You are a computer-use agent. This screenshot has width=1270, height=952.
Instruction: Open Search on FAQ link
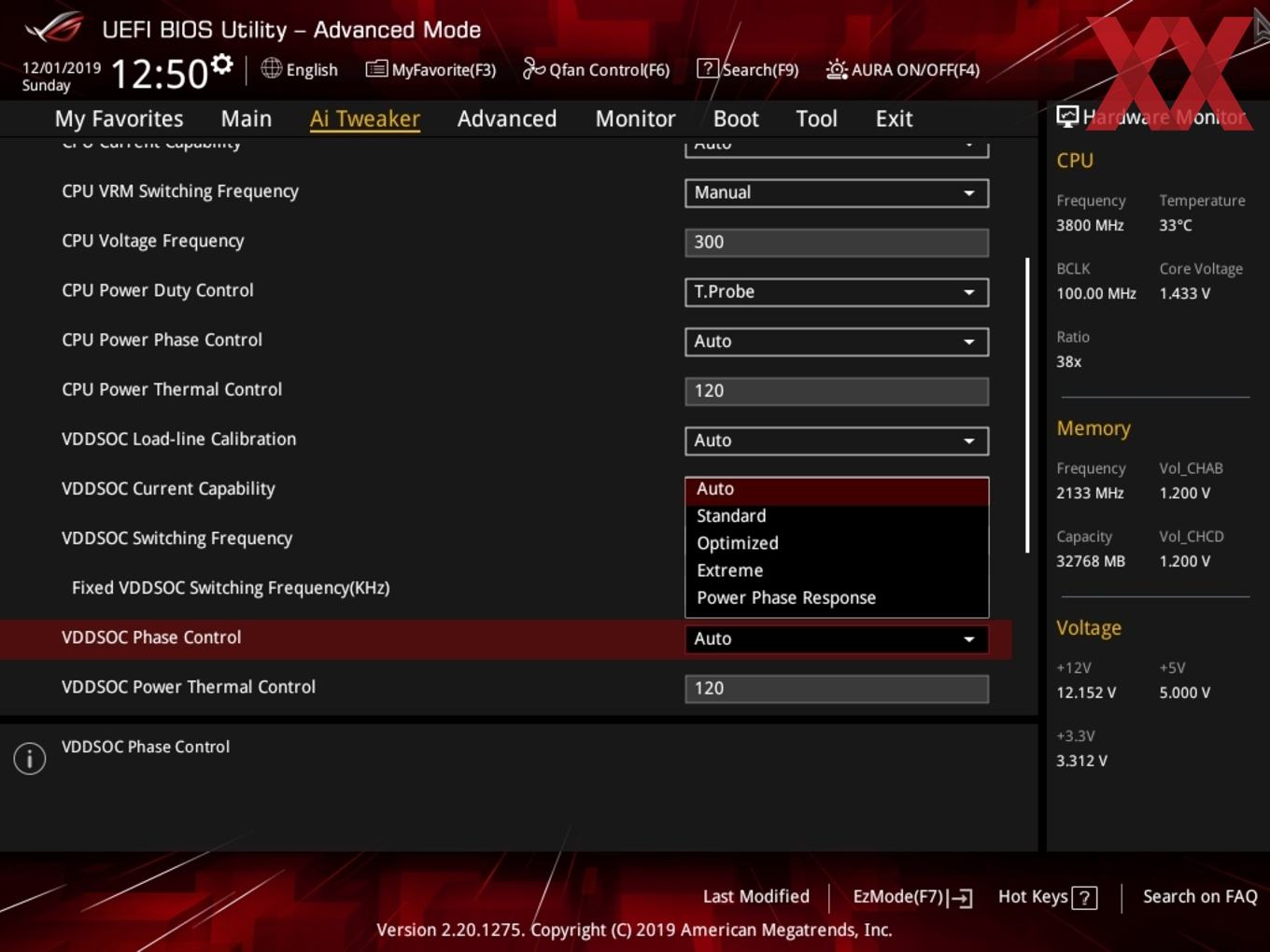click(x=1200, y=896)
